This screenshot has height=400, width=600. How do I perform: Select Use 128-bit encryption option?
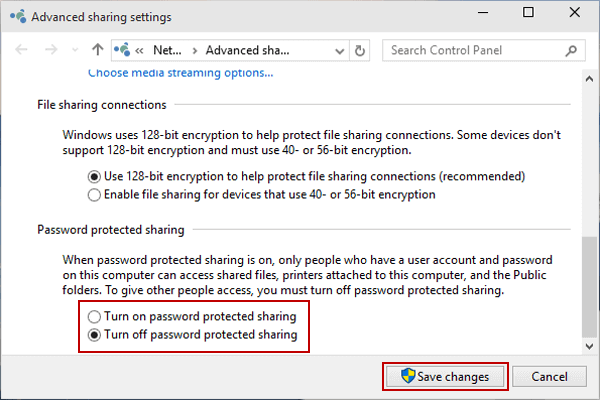pos(94,176)
